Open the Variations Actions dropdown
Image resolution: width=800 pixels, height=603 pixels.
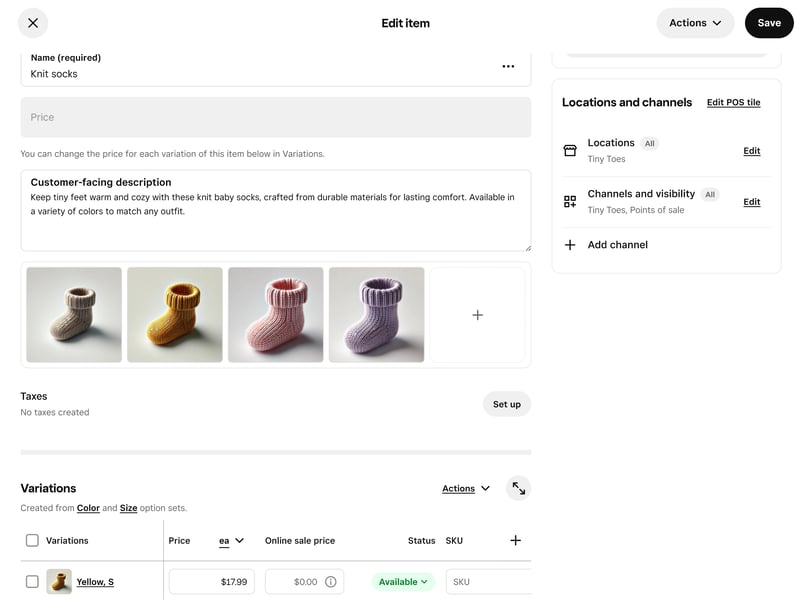(x=466, y=489)
